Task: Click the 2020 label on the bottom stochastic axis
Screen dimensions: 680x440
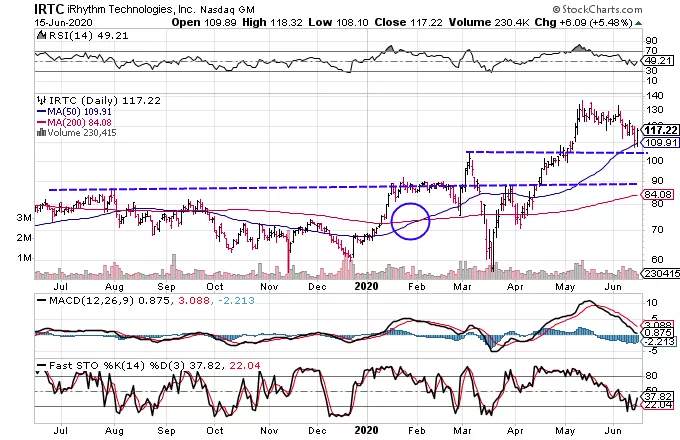Action: tap(366, 430)
